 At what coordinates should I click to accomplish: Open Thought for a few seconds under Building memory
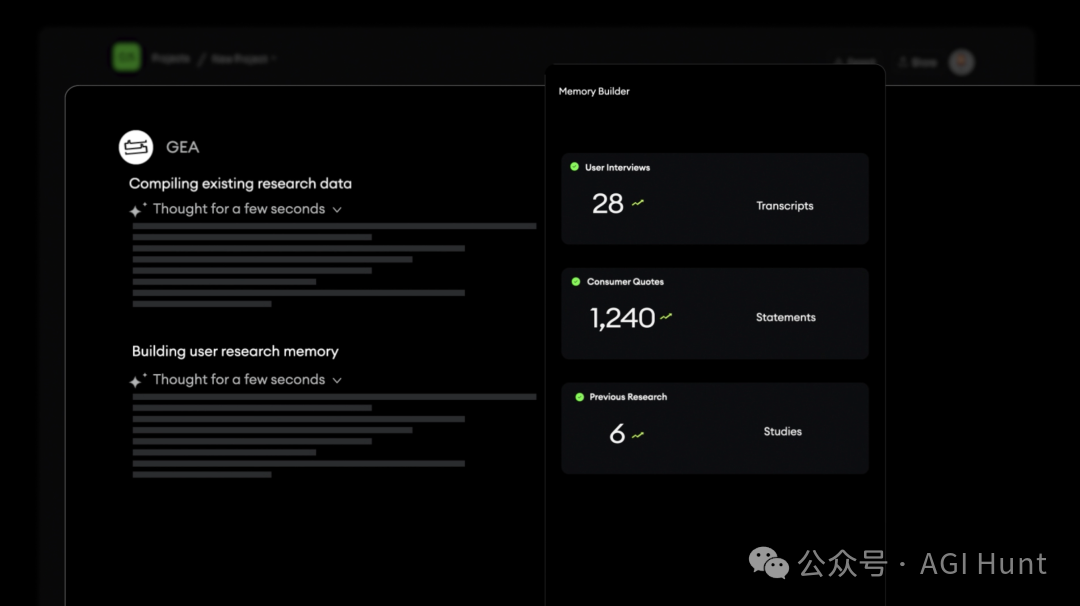[238, 379]
